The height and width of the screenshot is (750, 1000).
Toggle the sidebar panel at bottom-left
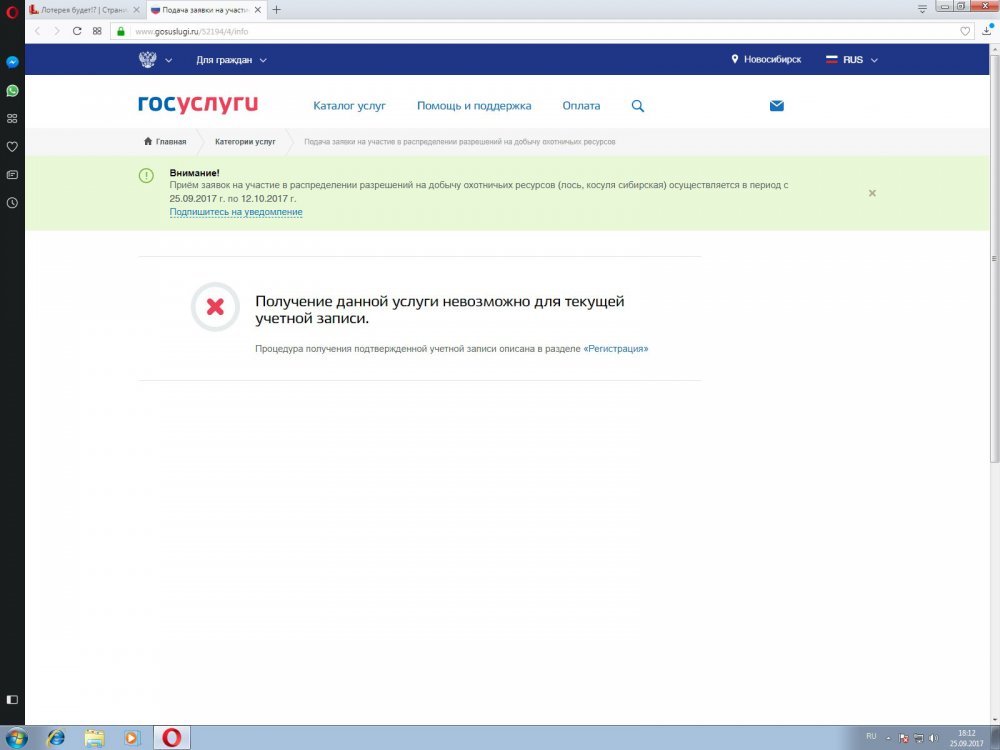coord(12,697)
